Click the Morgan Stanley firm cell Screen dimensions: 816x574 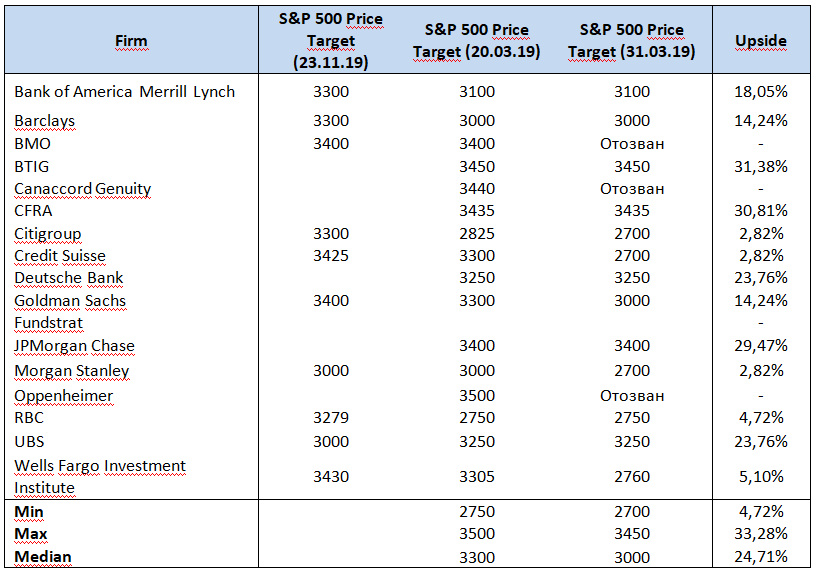pyautogui.click(x=72, y=371)
